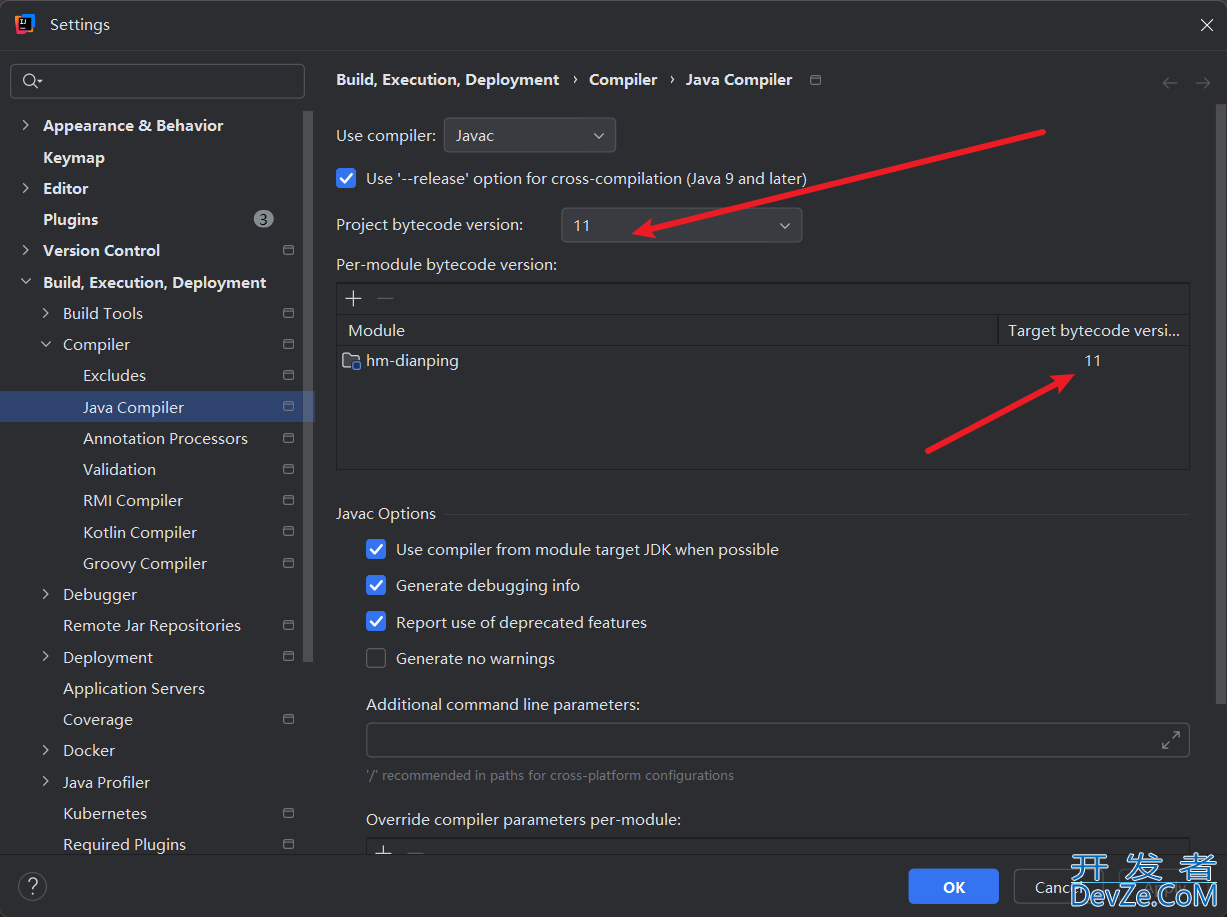The image size is (1227, 917).
Task: Disable Generate debugging info checkbox
Action: point(376,585)
